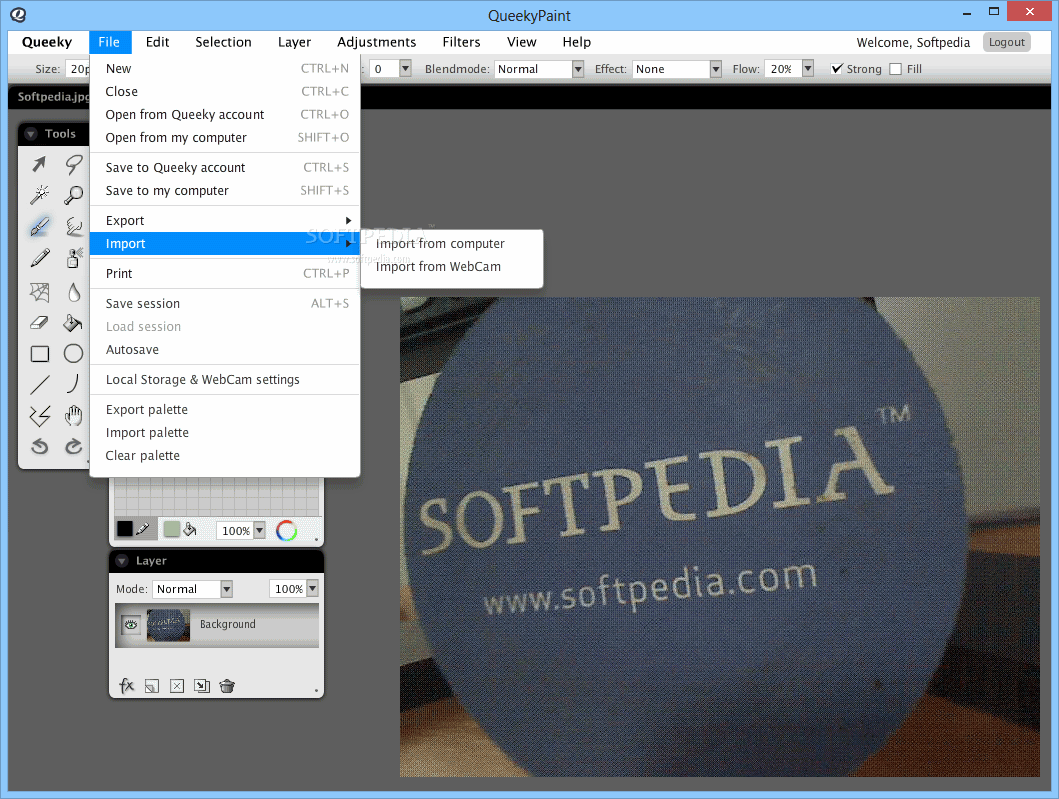This screenshot has height=799, width=1059.
Task: Open the Help menu
Action: (576, 42)
